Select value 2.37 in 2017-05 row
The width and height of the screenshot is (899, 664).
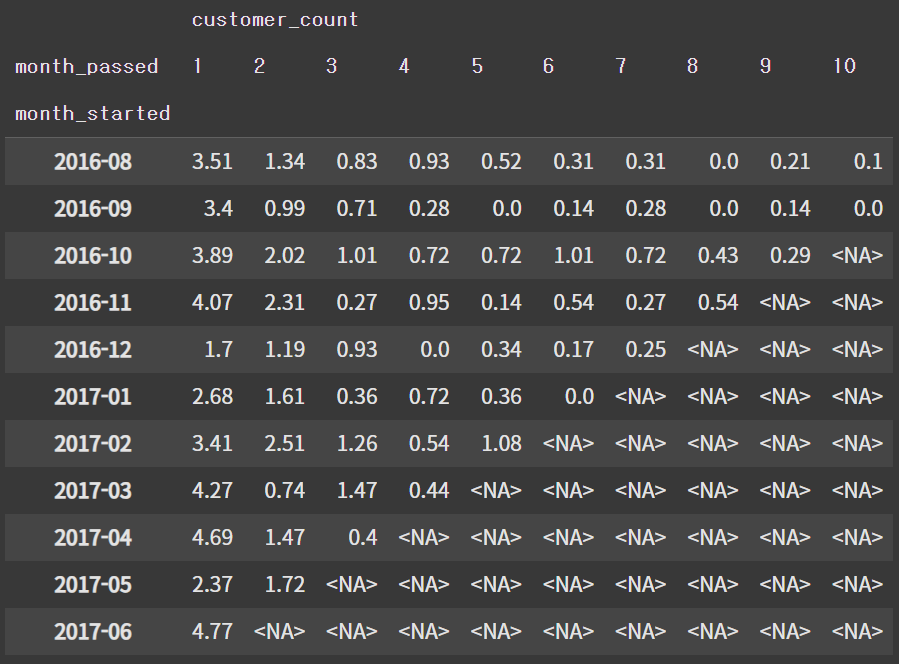(x=212, y=585)
